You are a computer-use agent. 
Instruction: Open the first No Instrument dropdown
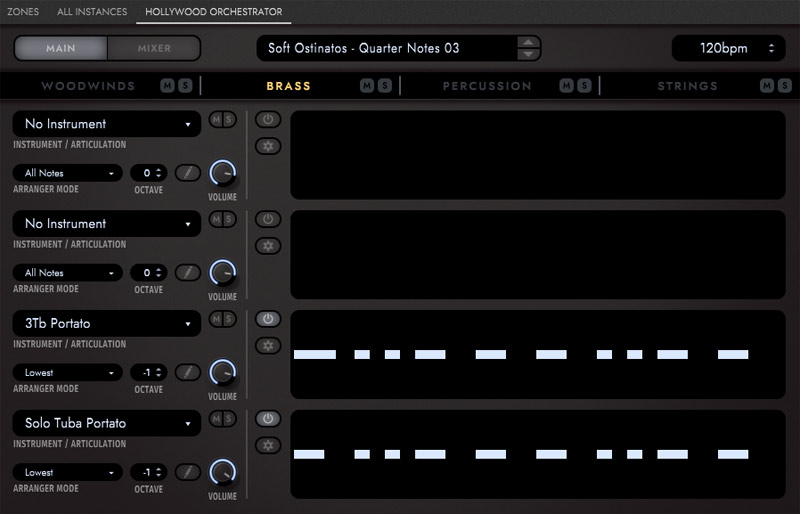click(x=107, y=124)
